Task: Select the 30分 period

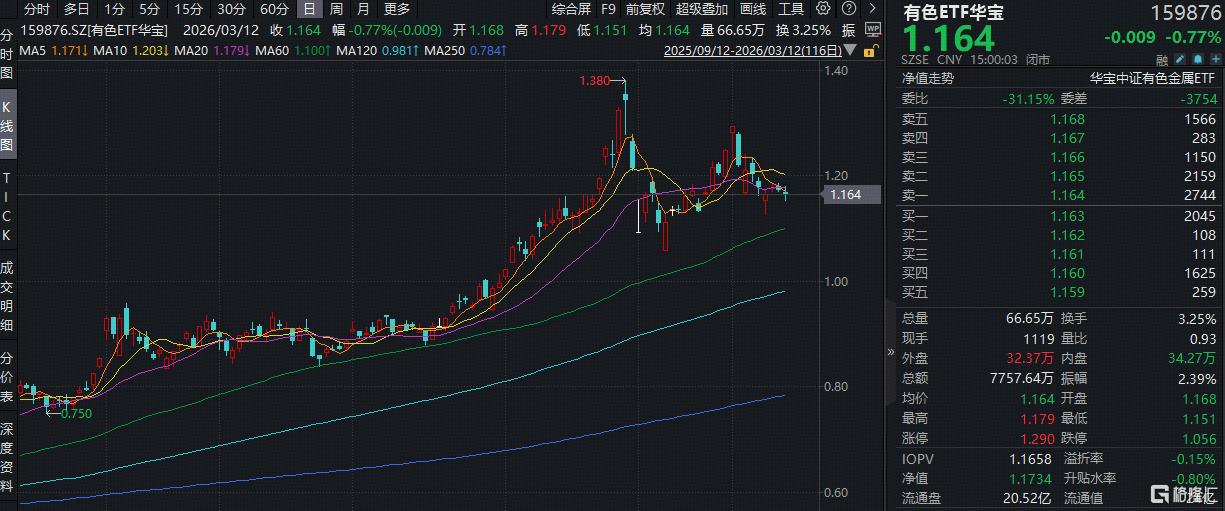Action: [x=231, y=9]
